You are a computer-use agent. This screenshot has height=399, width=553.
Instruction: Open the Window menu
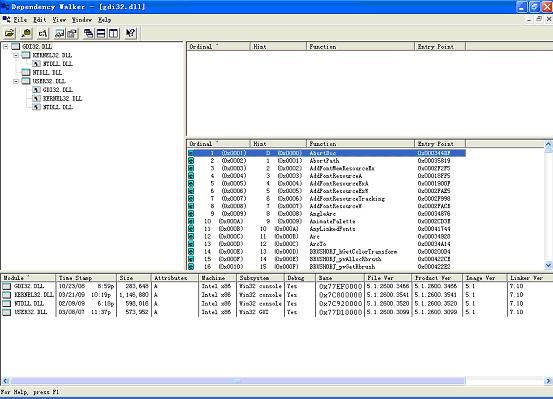[x=82, y=20]
